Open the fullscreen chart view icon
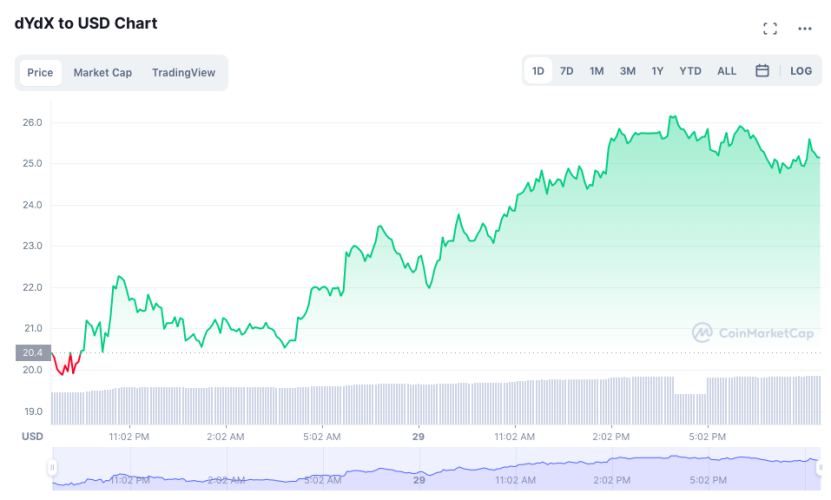This screenshot has width=831, height=500. pos(770,29)
